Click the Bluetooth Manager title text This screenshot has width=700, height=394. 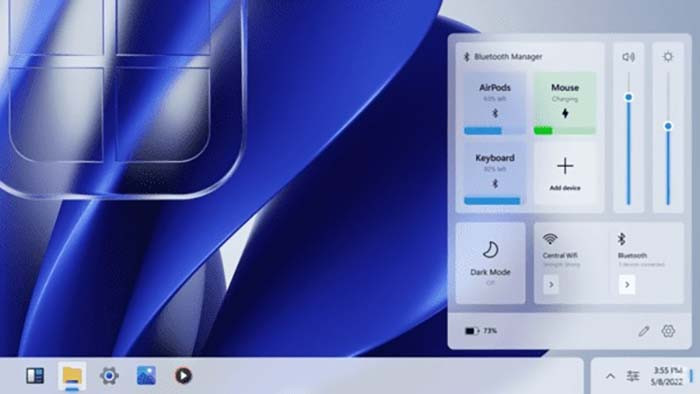508,57
